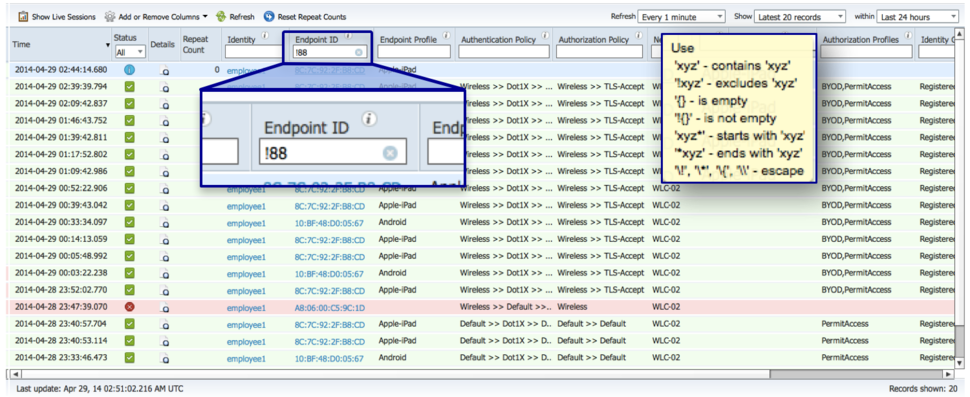Click horizontal scrollbar left arrow
Viewport: 970px width, 397px height.
coord(15,374)
